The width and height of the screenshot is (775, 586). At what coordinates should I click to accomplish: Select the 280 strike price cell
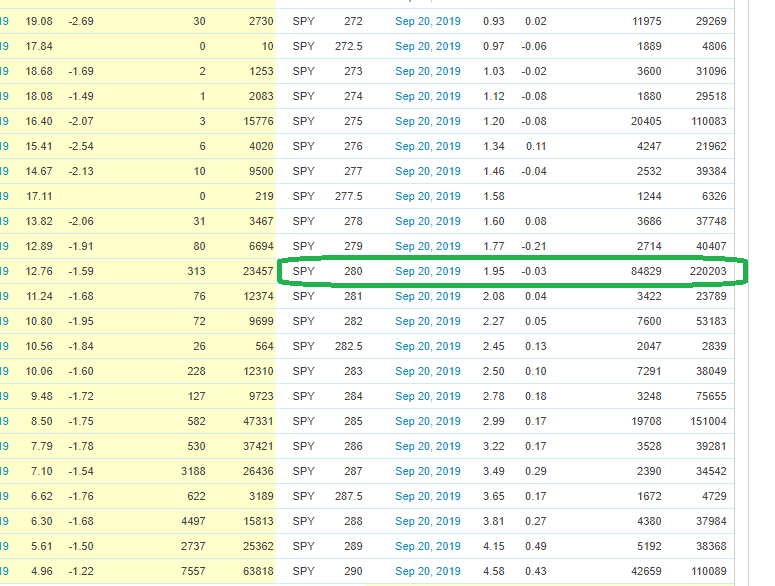(x=352, y=272)
